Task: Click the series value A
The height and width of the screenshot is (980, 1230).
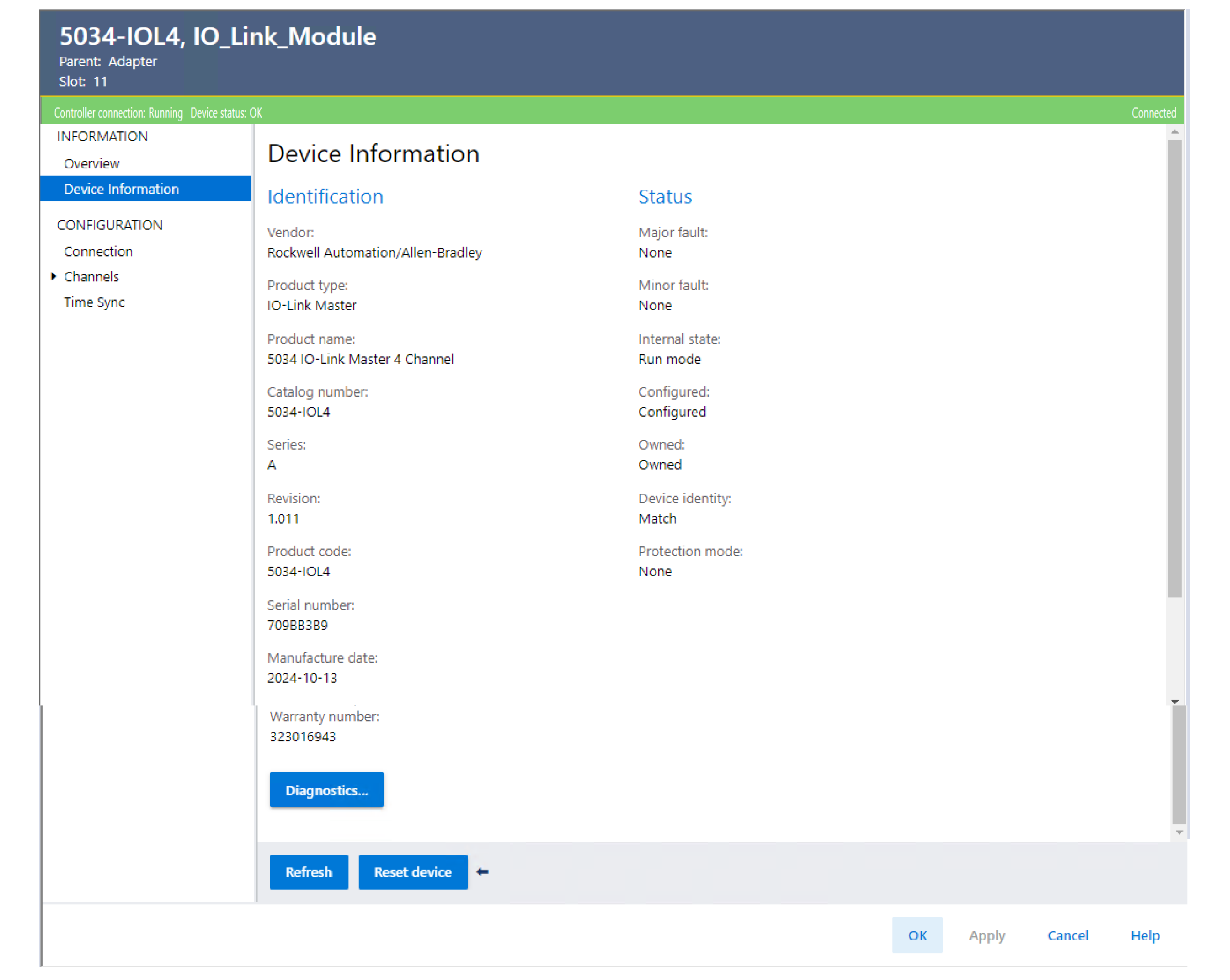Action: click(x=272, y=465)
